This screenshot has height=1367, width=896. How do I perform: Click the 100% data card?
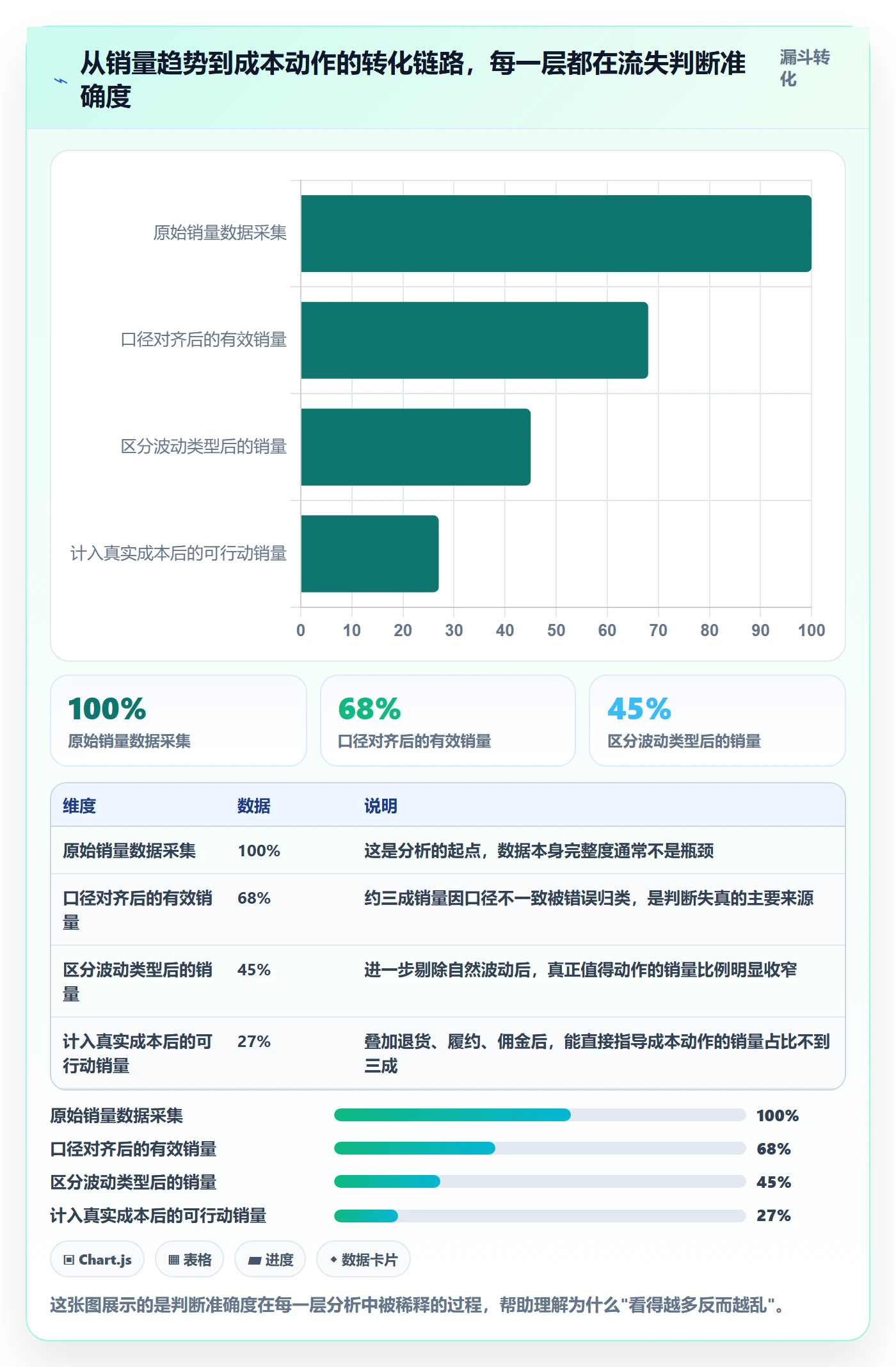(x=179, y=721)
